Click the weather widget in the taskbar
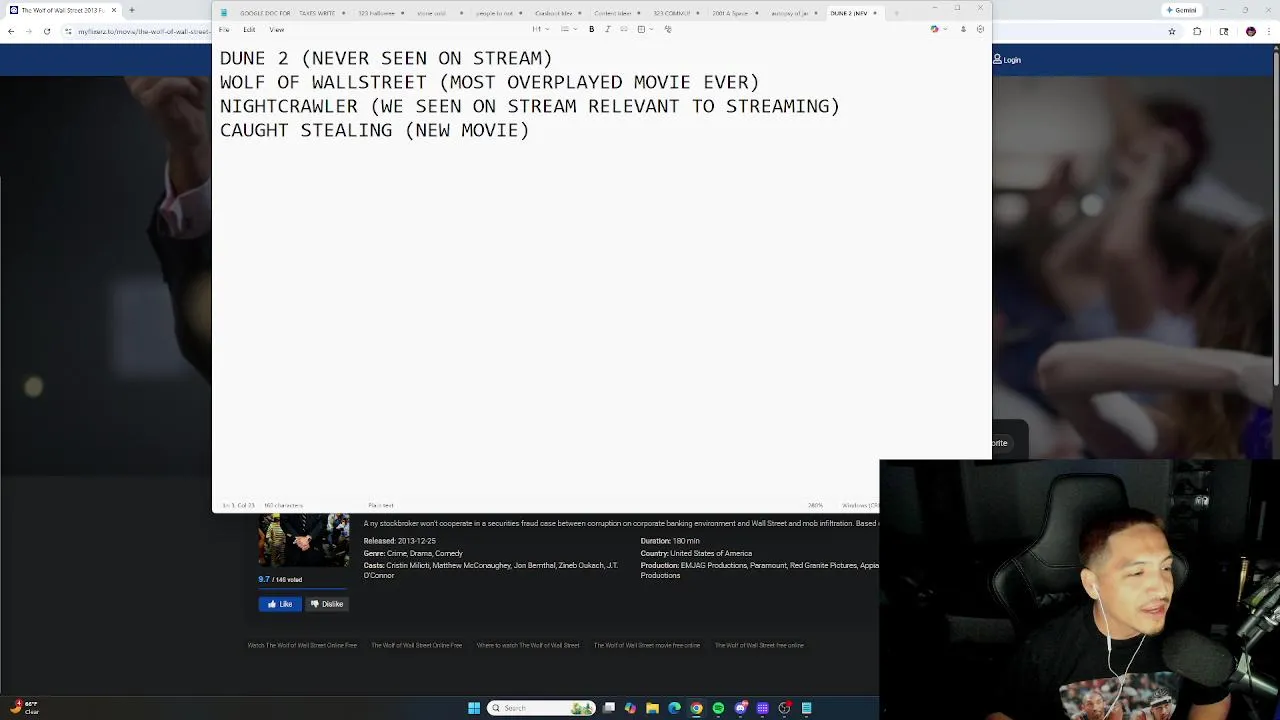This screenshot has height=720, width=1280. click(25, 707)
